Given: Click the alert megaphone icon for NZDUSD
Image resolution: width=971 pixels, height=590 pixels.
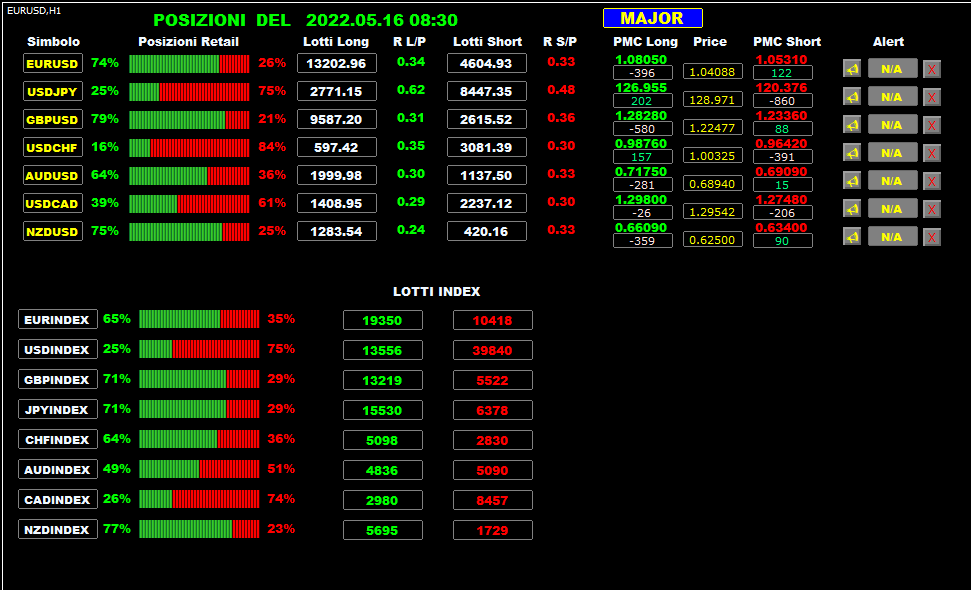Looking at the screenshot, I should pos(852,237).
